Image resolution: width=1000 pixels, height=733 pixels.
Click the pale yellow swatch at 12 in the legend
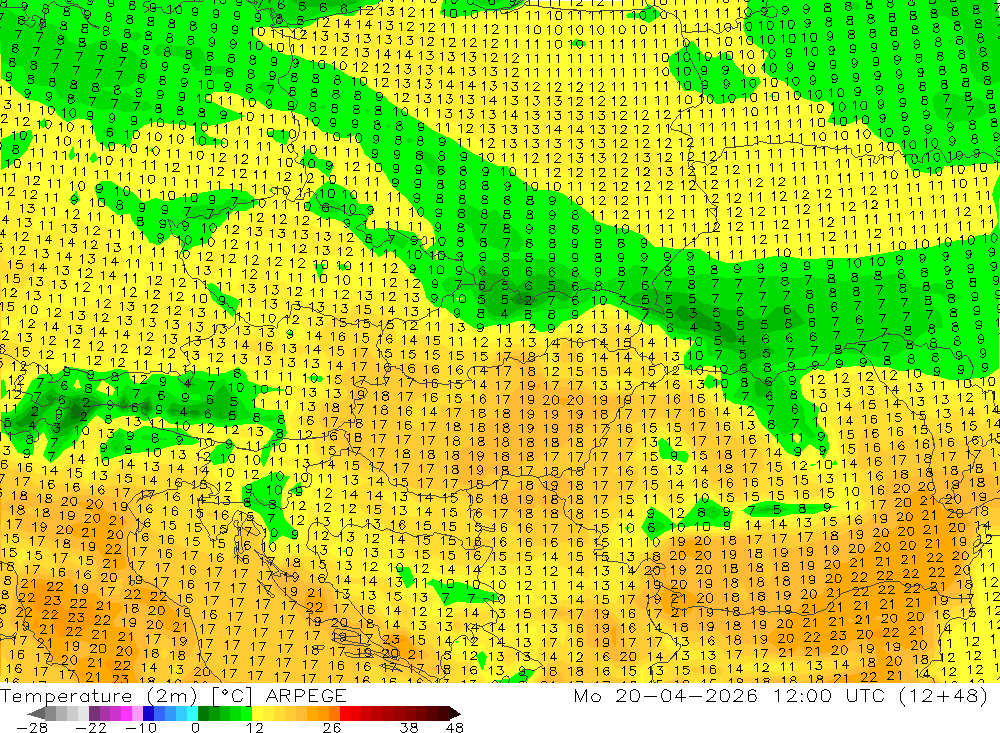258,714
